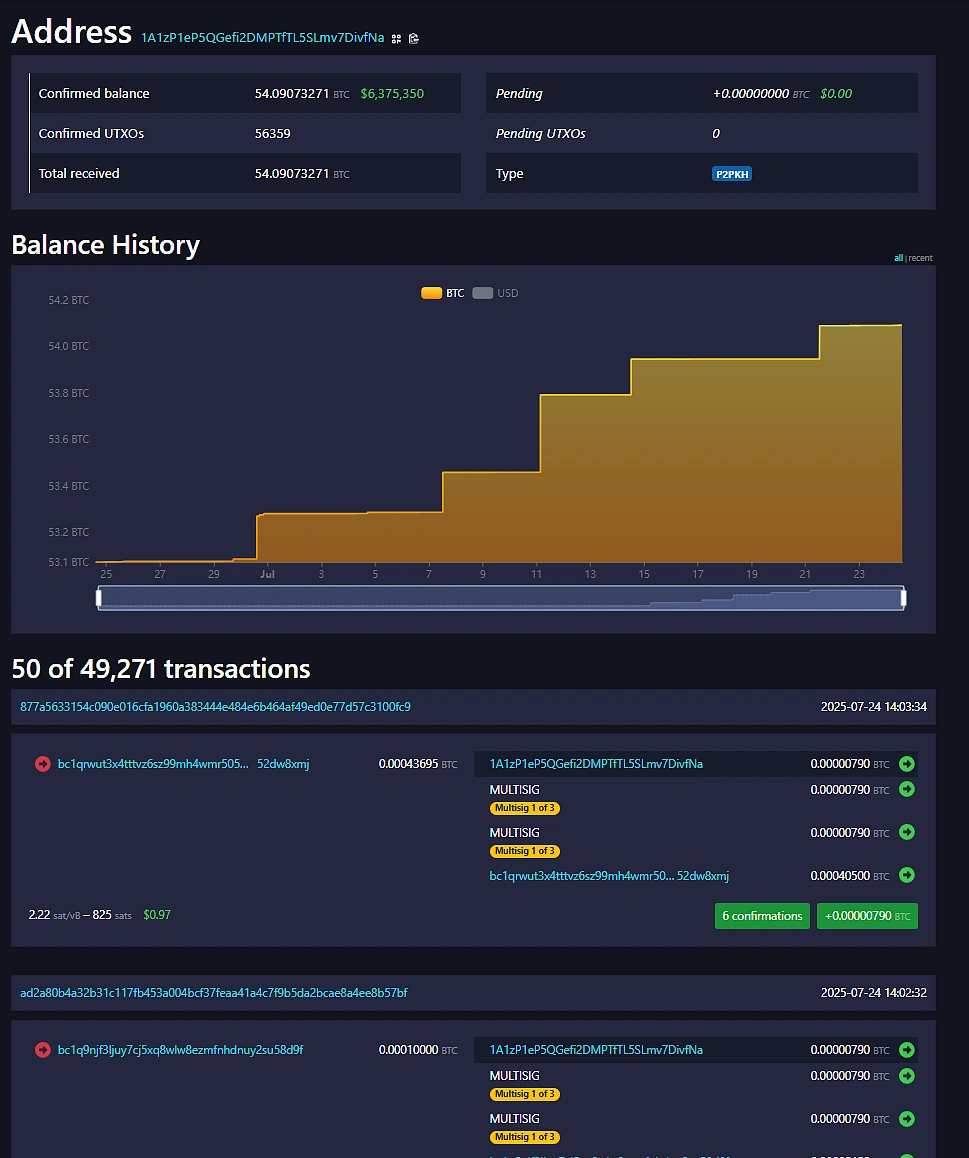Click the Multisig 1 of 3 tag
The height and width of the screenshot is (1158, 969).
[524, 808]
